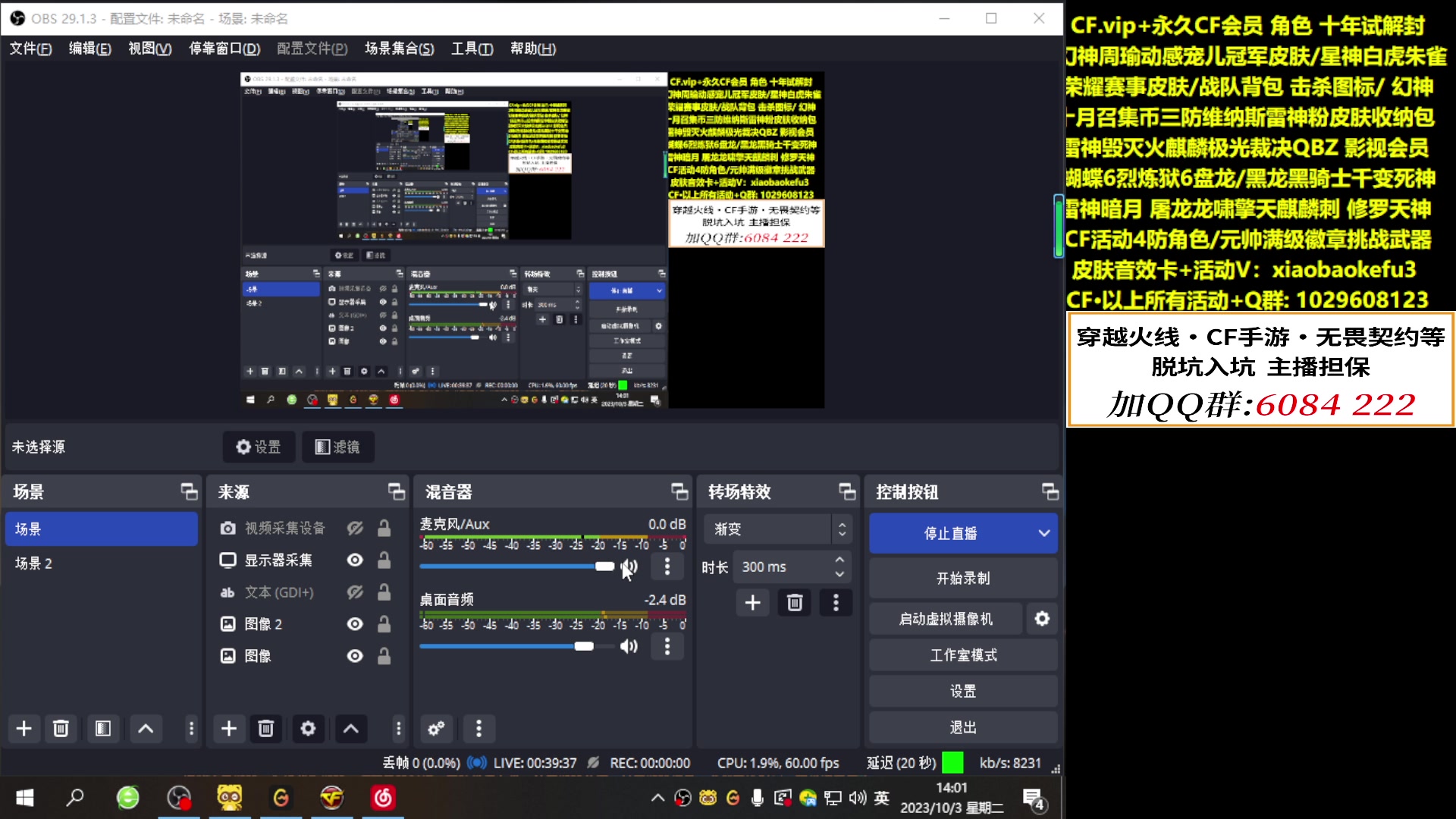Mute the 麦克风/Aux speaker icon
Screen dimensions: 1456x819
[629, 566]
